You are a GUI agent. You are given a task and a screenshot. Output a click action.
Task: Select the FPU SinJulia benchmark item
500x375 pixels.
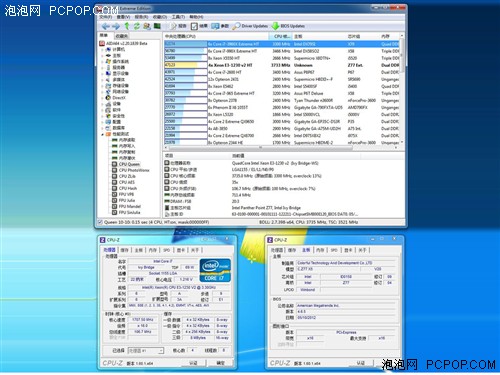click(126, 212)
